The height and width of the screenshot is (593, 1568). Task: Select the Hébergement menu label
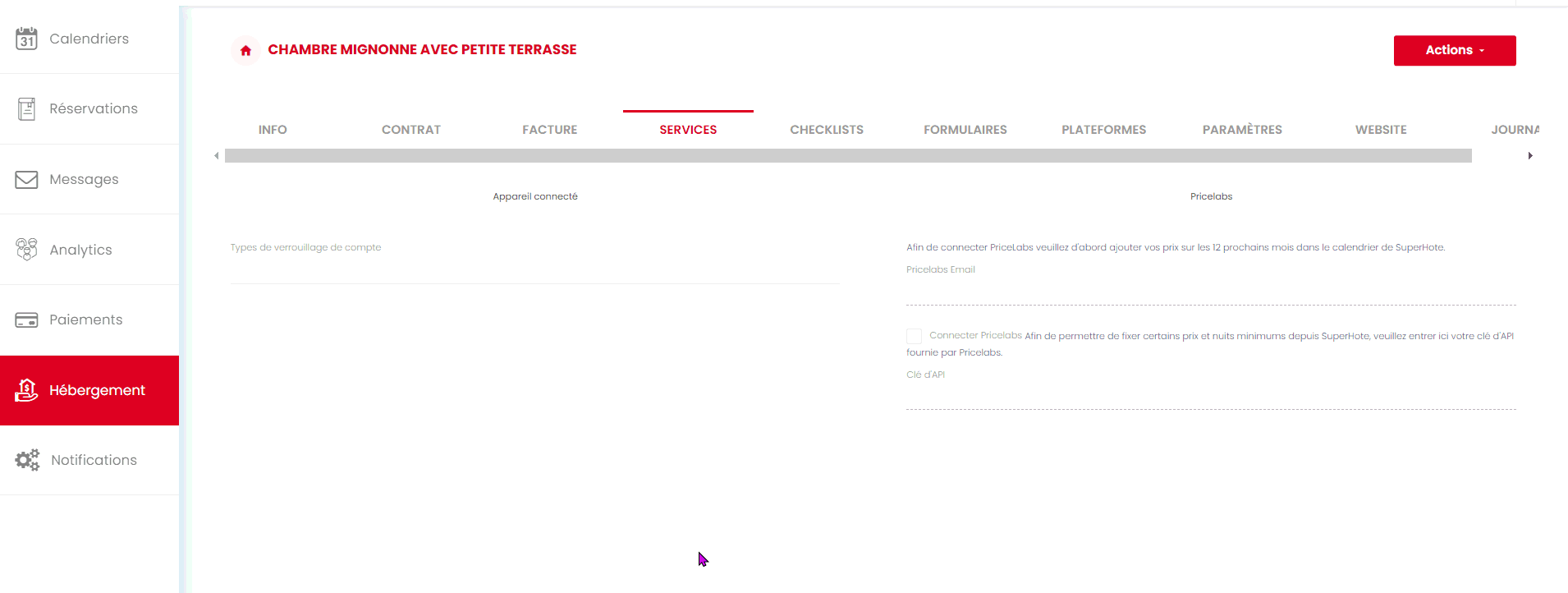click(97, 390)
